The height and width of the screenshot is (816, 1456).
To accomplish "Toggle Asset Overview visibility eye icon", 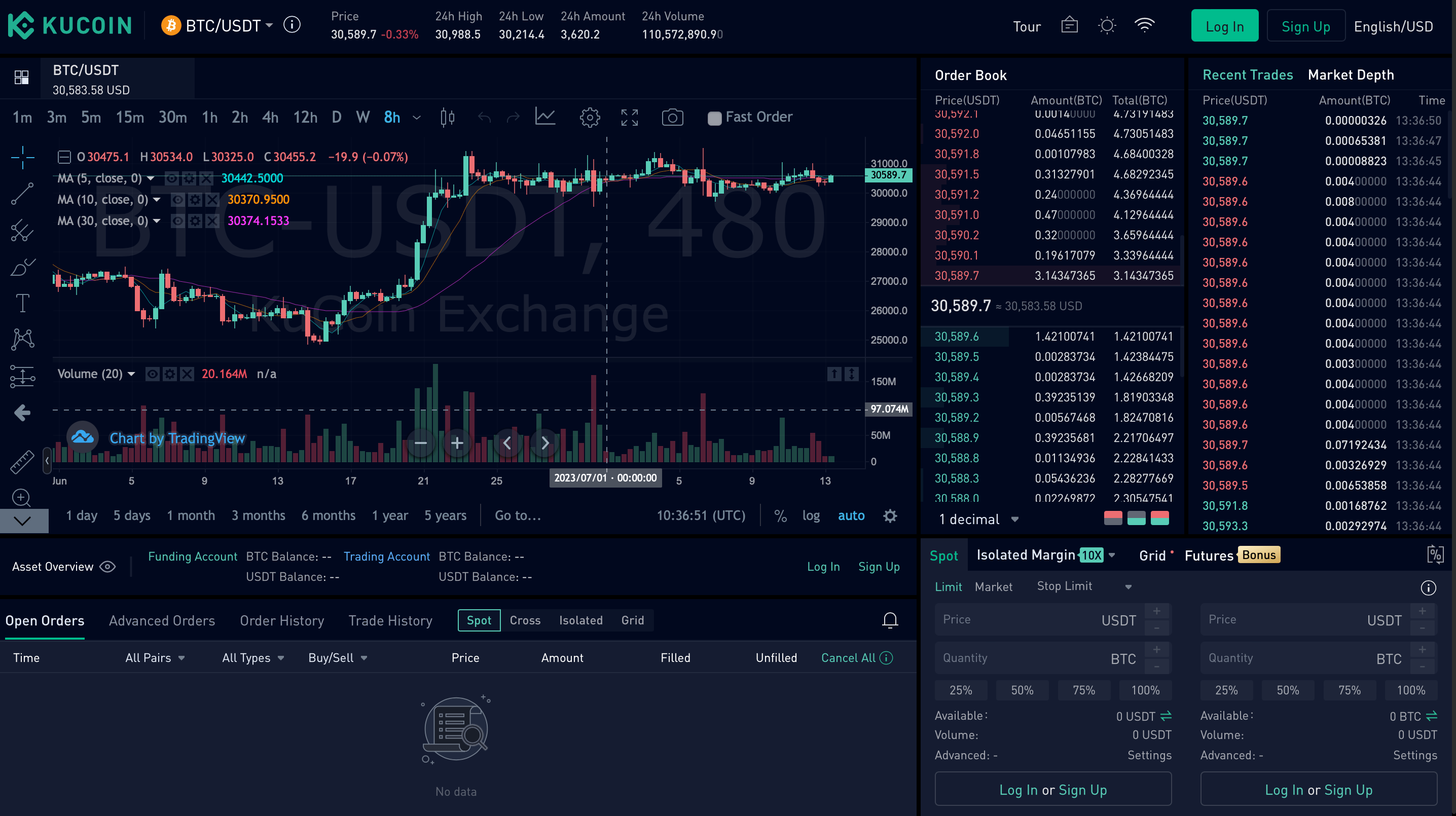I will coord(107,566).
